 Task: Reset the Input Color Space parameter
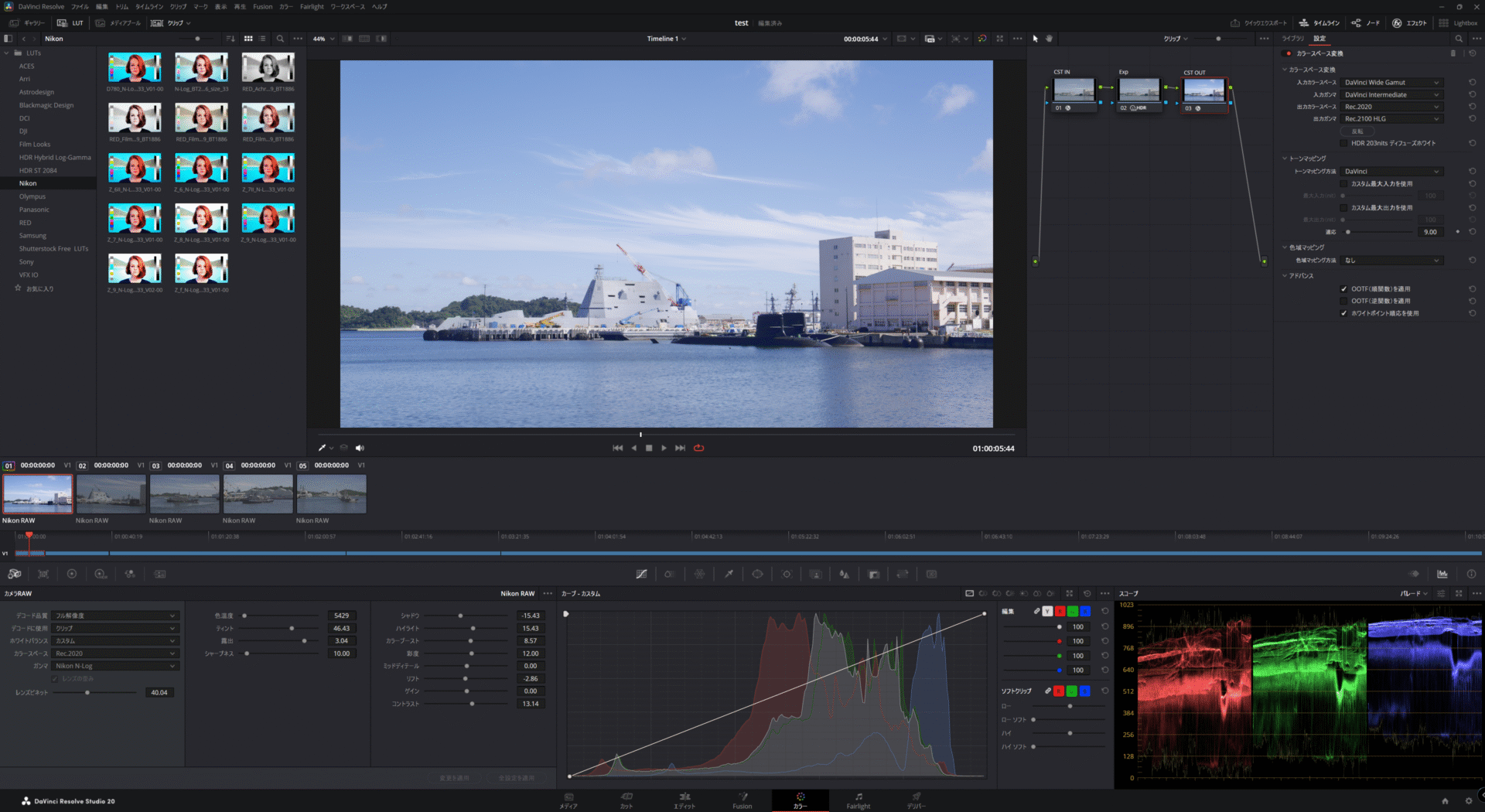(1473, 83)
